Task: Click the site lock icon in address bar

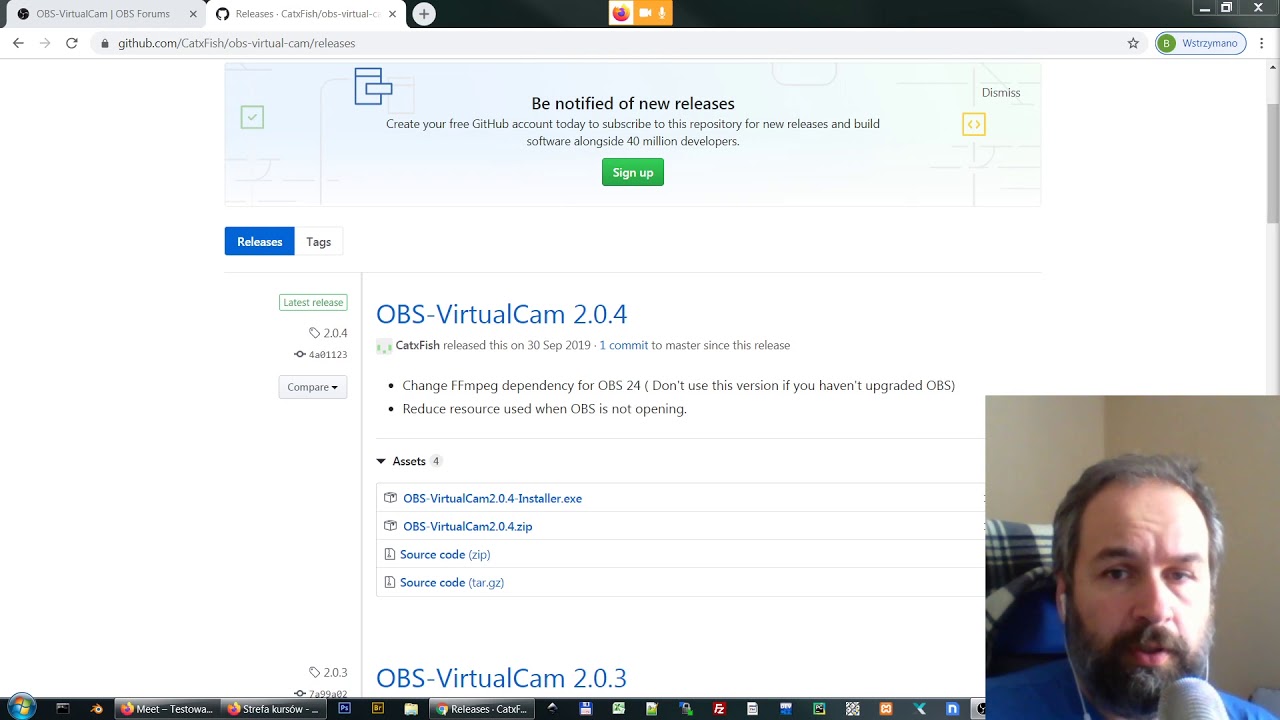Action: click(x=104, y=43)
